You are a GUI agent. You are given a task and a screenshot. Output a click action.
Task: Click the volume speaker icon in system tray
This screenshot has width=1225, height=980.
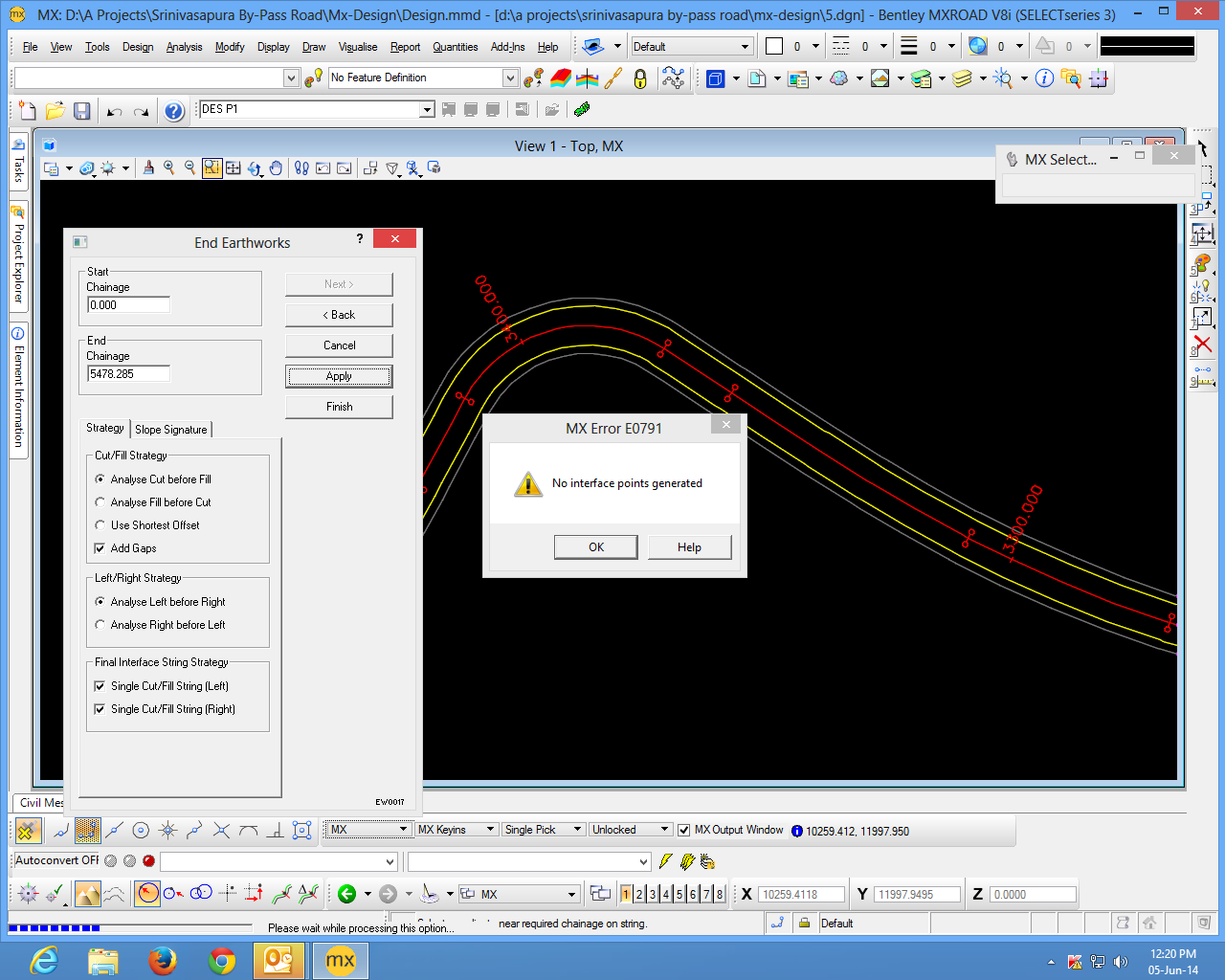coord(1121,962)
